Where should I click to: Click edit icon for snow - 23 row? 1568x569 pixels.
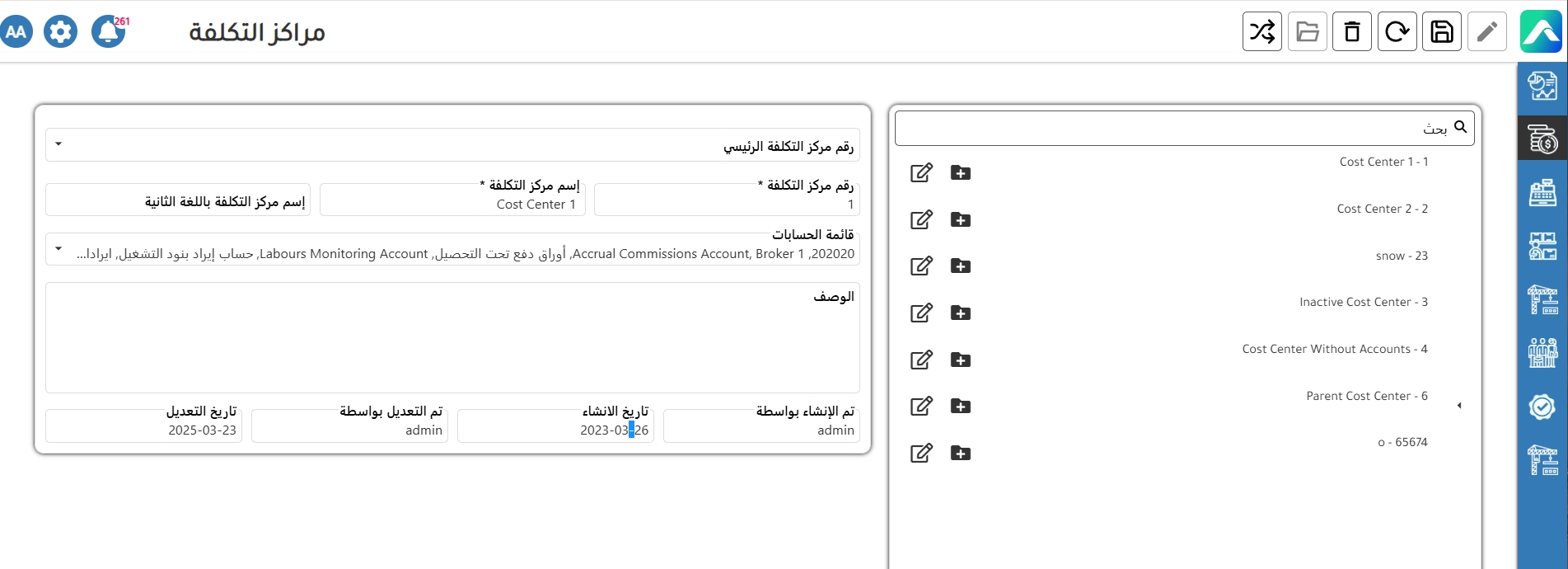coord(921,266)
